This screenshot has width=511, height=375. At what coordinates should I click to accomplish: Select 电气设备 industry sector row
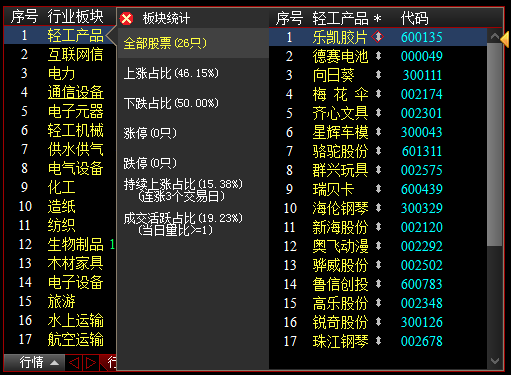[60, 168]
